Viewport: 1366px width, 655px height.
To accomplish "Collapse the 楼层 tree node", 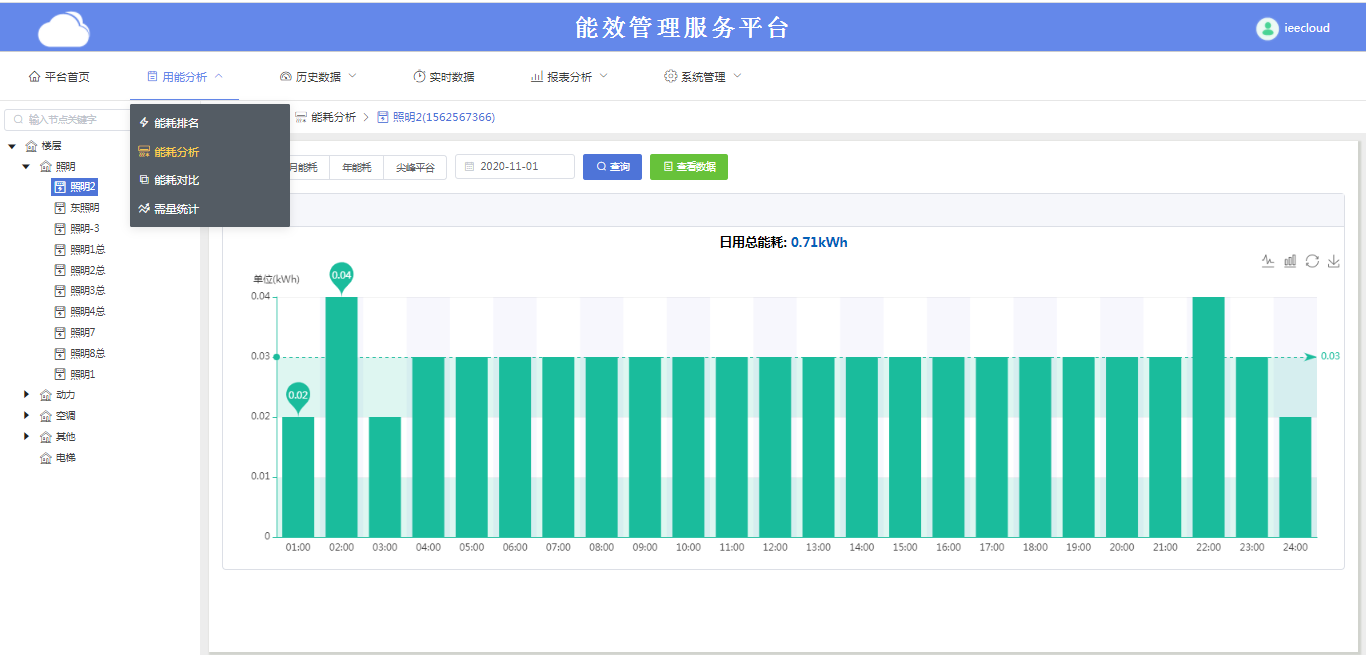I will click(x=12, y=146).
